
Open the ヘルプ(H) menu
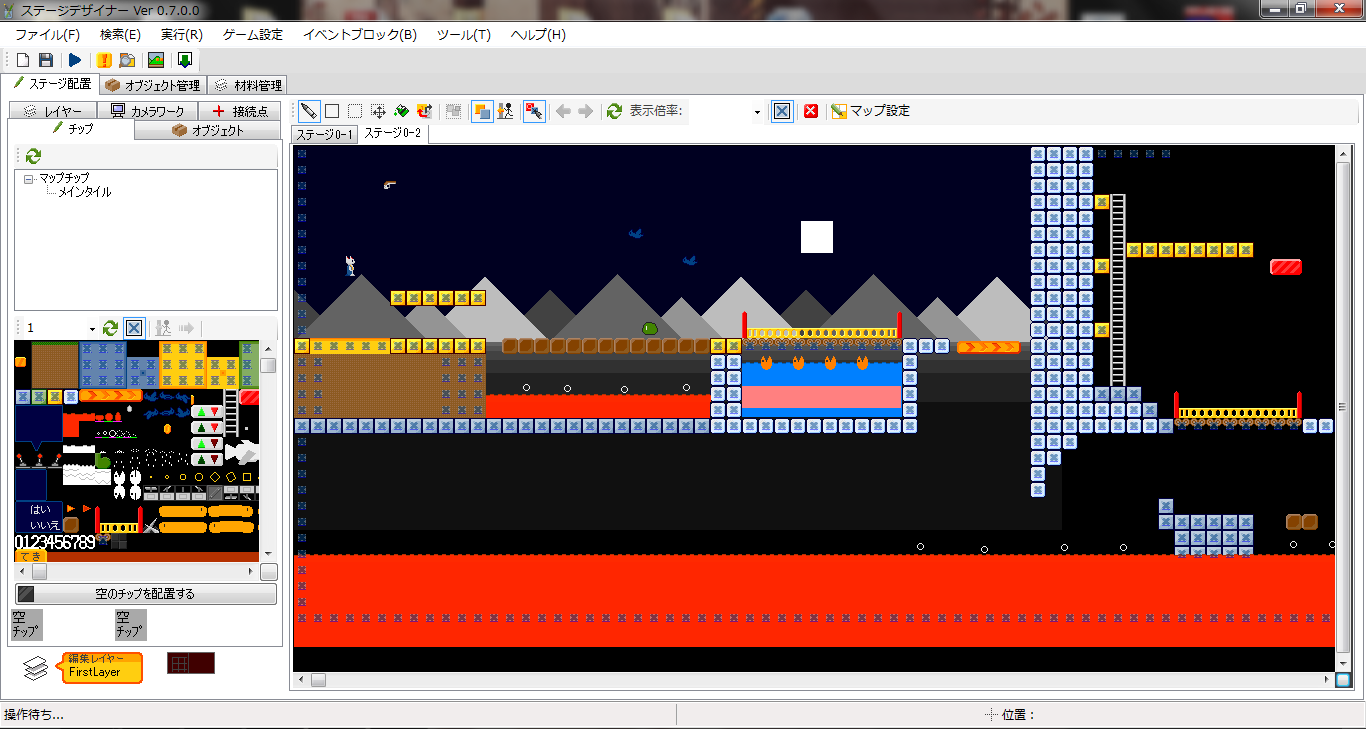(537, 34)
